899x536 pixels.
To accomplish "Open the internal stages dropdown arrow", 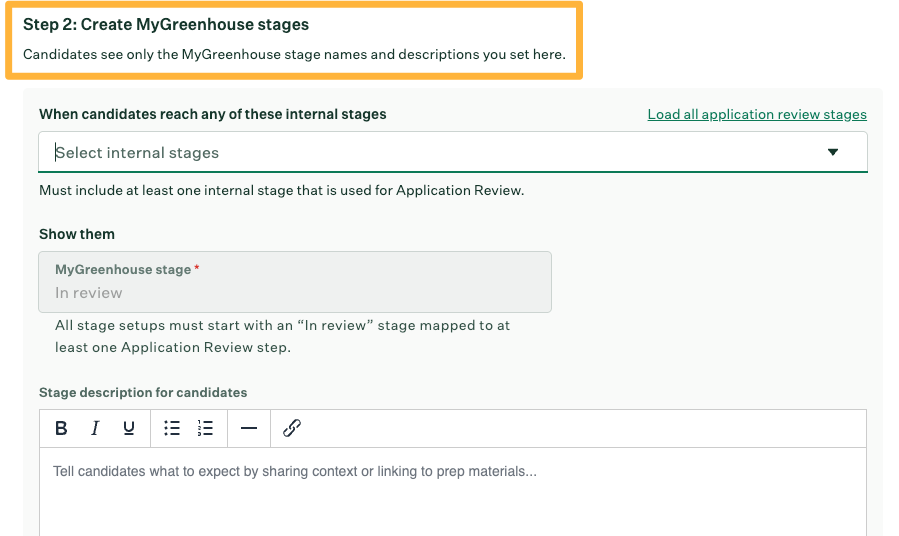I will pyautogui.click(x=832, y=152).
